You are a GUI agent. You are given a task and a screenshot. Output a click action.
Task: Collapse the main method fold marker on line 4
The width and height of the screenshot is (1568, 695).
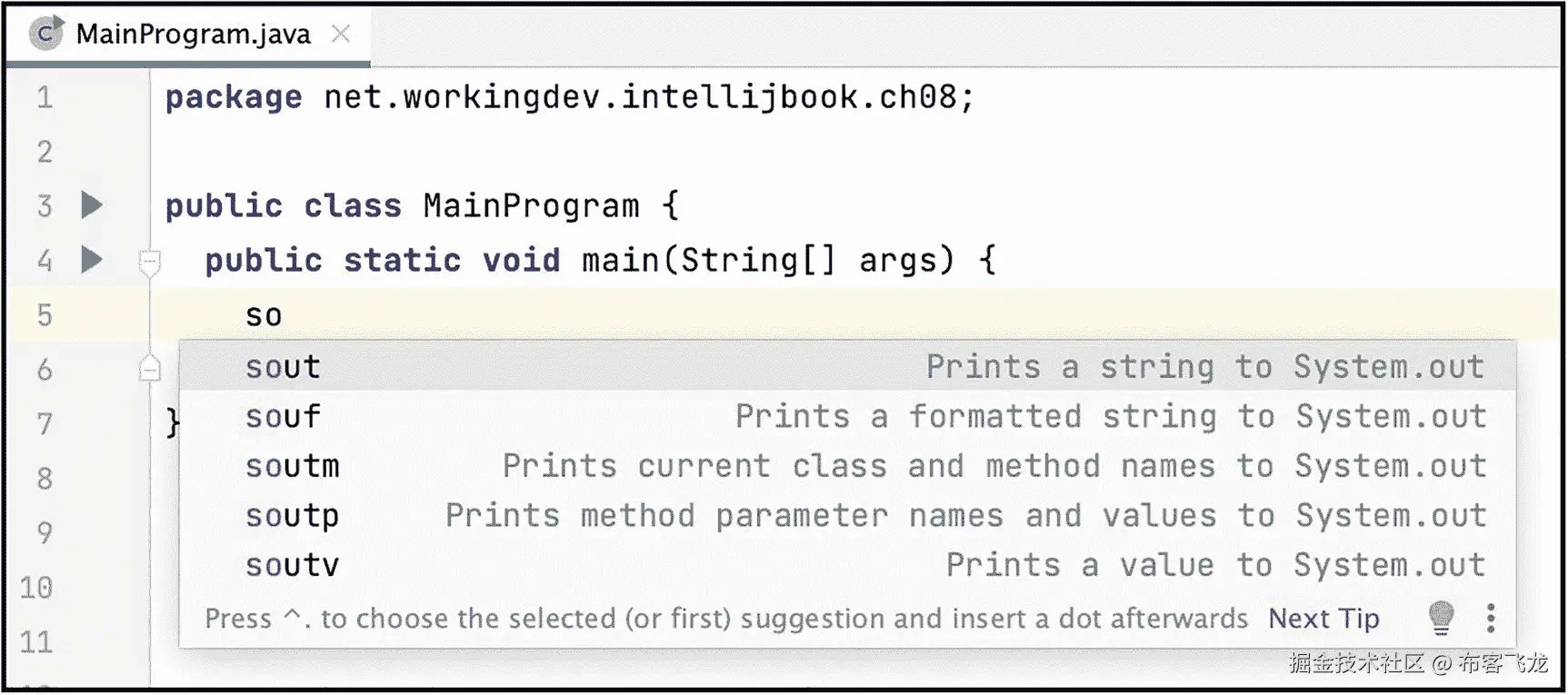click(x=150, y=263)
